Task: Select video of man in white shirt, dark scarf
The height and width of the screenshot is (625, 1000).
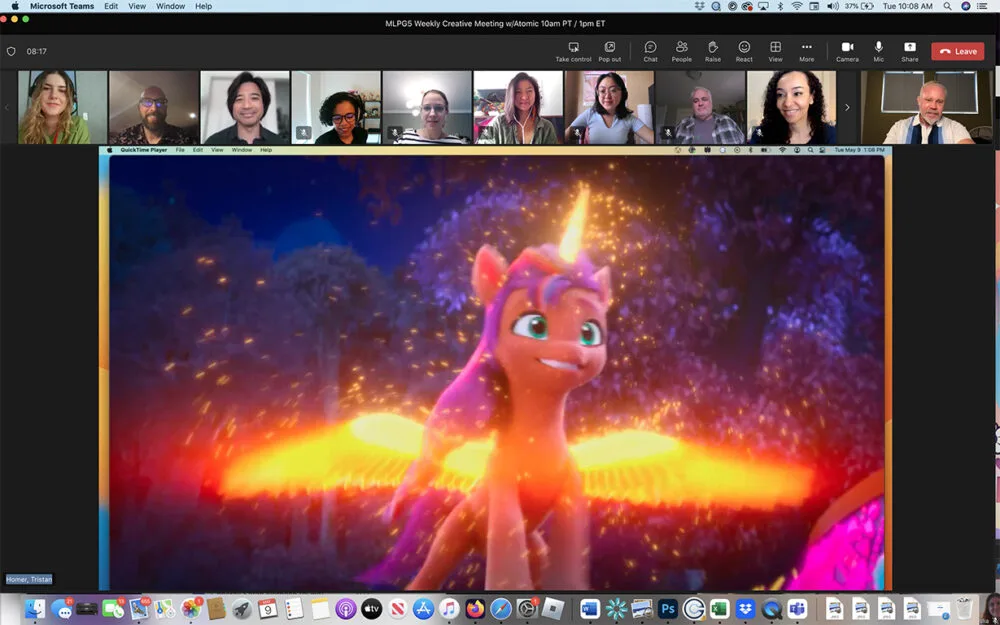Action: (927, 107)
